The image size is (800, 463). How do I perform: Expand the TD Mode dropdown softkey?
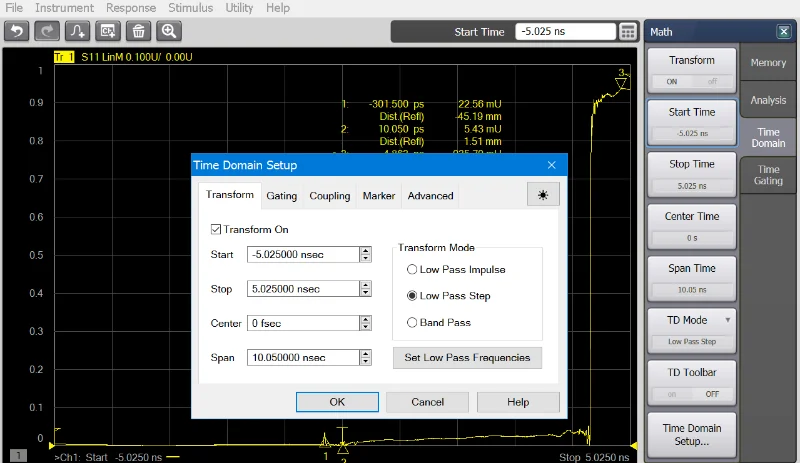click(x=692, y=330)
